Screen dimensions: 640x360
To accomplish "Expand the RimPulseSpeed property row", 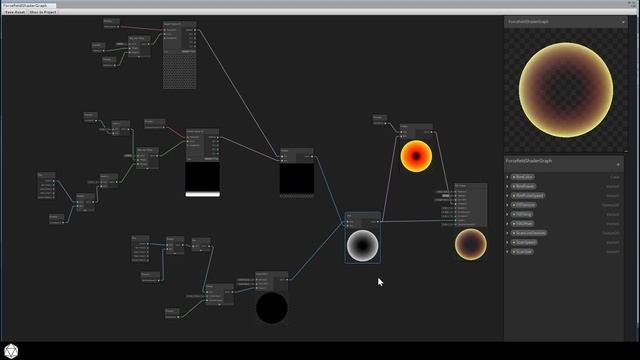I will coord(507,196).
